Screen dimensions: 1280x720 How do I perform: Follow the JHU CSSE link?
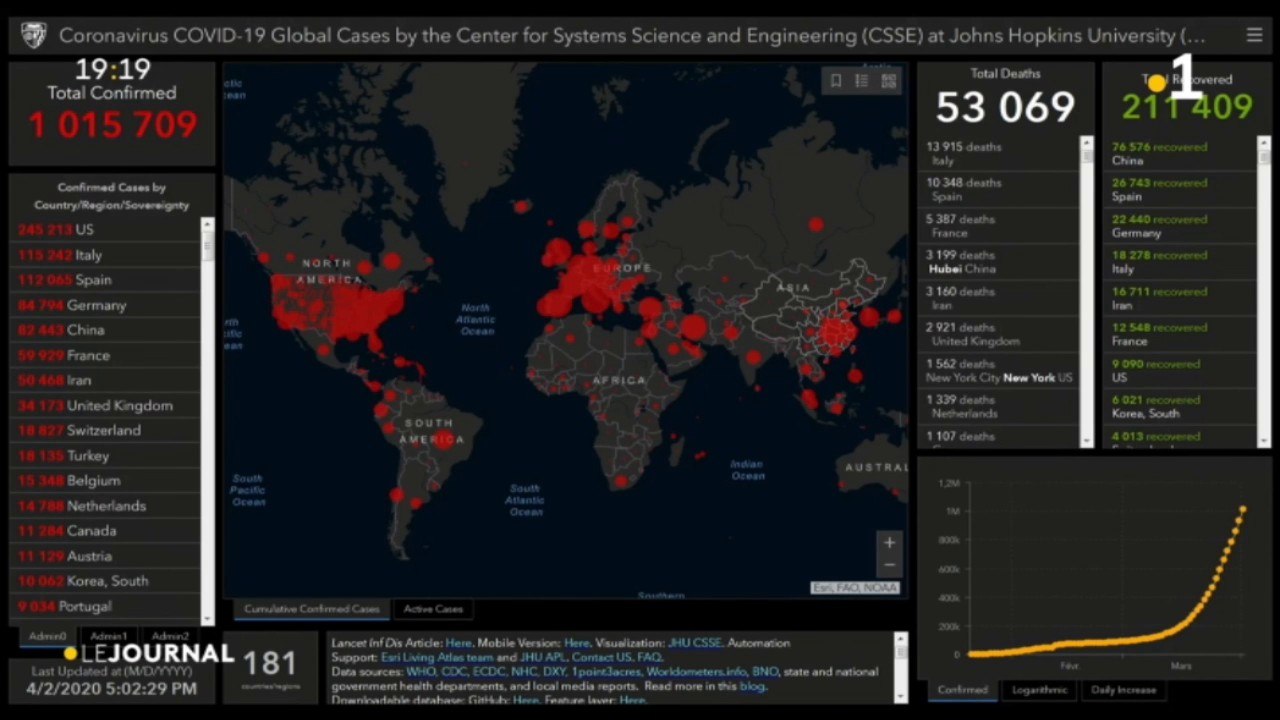point(694,643)
